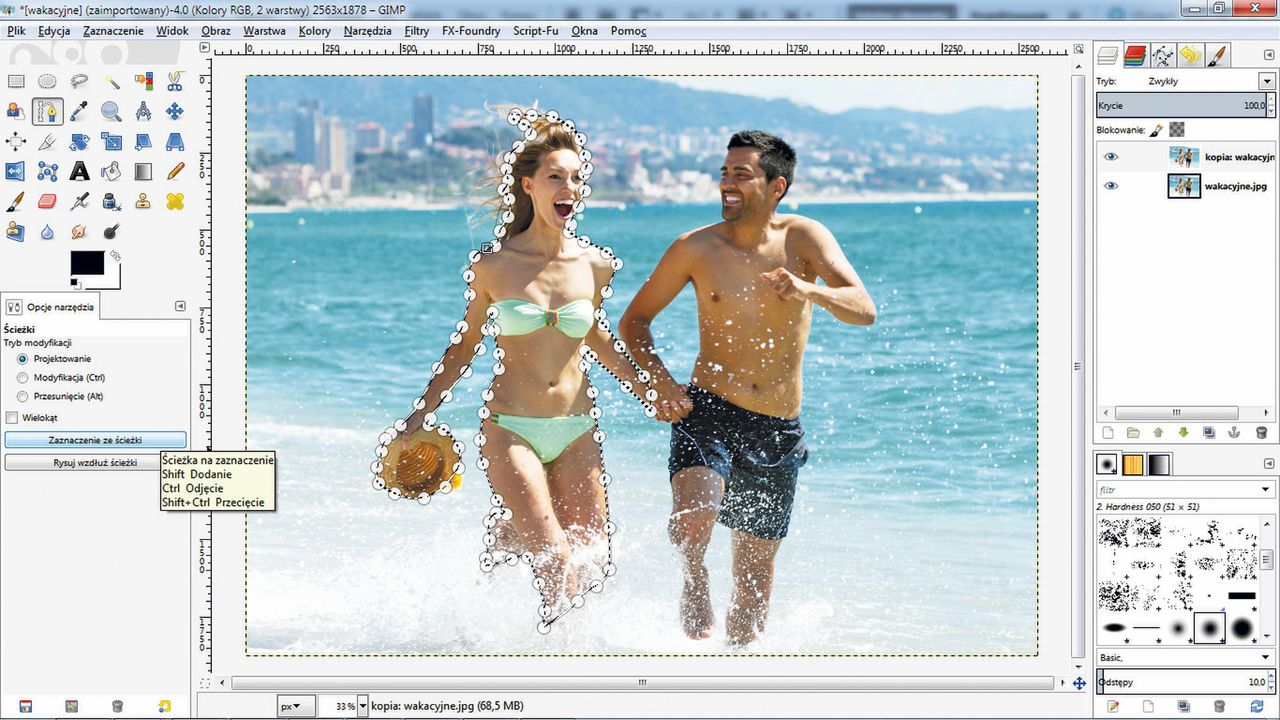This screenshot has width=1280, height=720.
Task: Adjust the Krycie opacity slider
Action: (x=1185, y=105)
